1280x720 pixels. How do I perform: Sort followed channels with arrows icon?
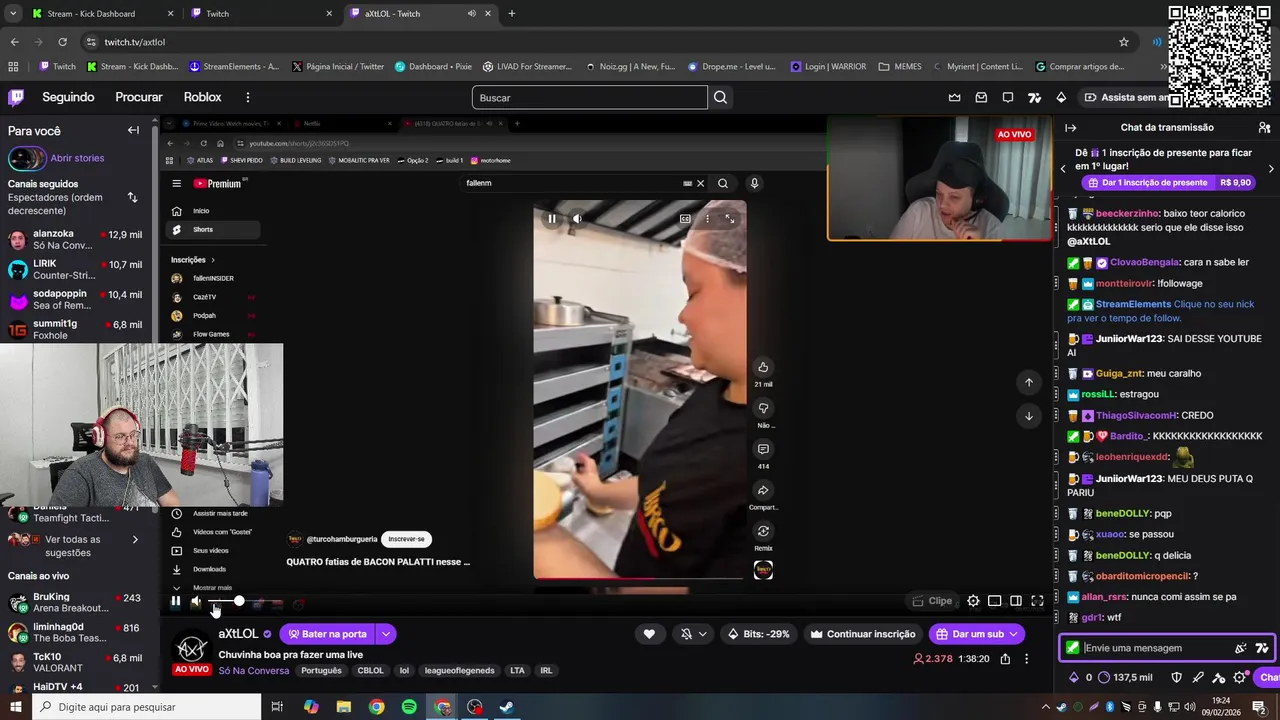(132, 197)
